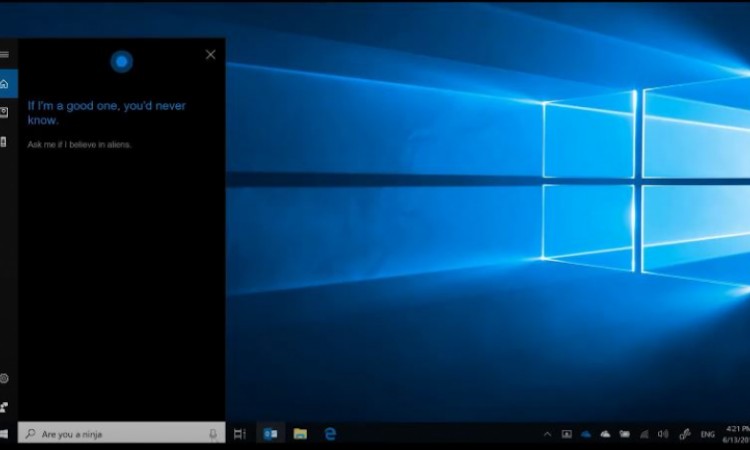Switch input language via ENG indicator
This screenshot has width=750, height=450.
[x=707, y=434]
